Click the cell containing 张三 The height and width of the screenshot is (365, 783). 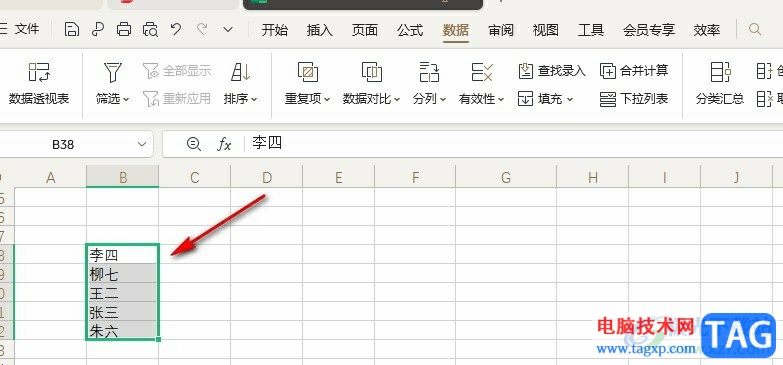[123, 312]
